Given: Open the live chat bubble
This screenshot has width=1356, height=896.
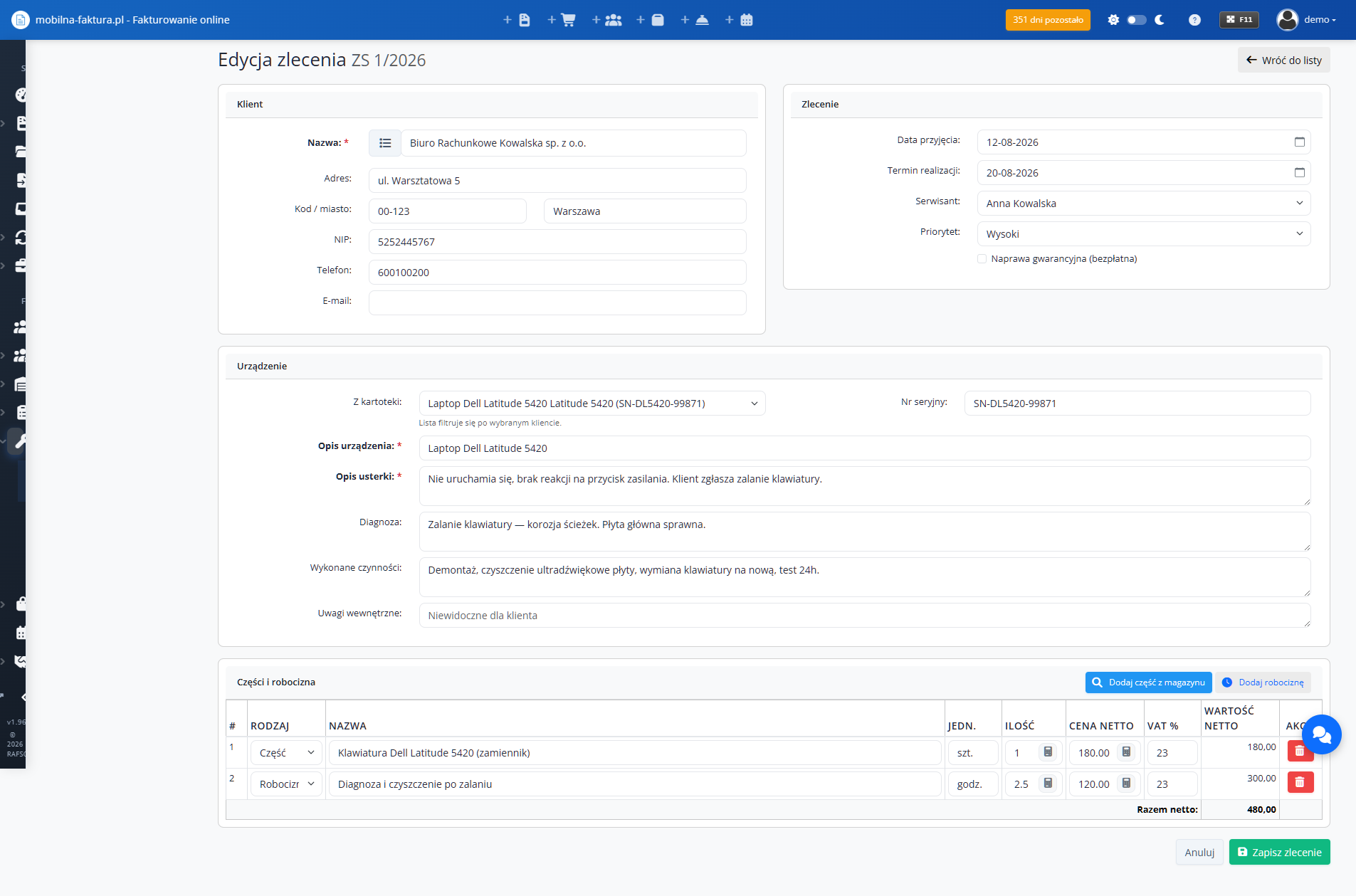Looking at the screenshot, I should pos(1322,734).
